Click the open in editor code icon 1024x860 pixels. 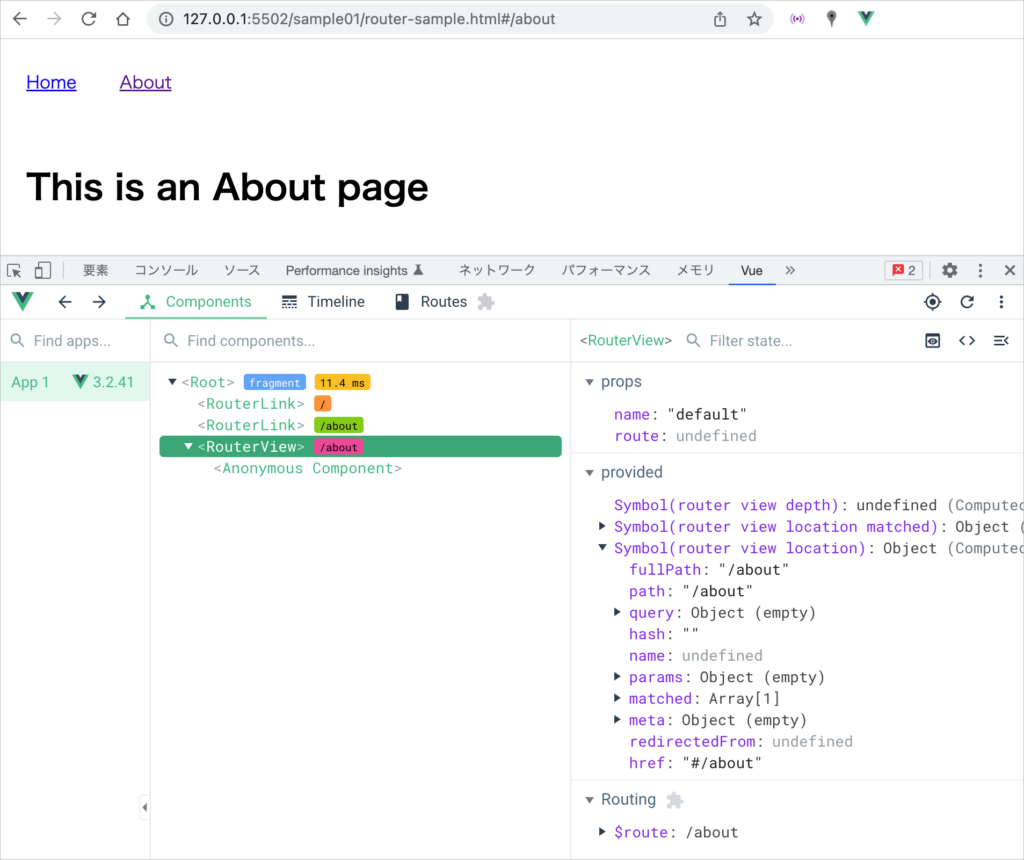click(x=967, y=341)
